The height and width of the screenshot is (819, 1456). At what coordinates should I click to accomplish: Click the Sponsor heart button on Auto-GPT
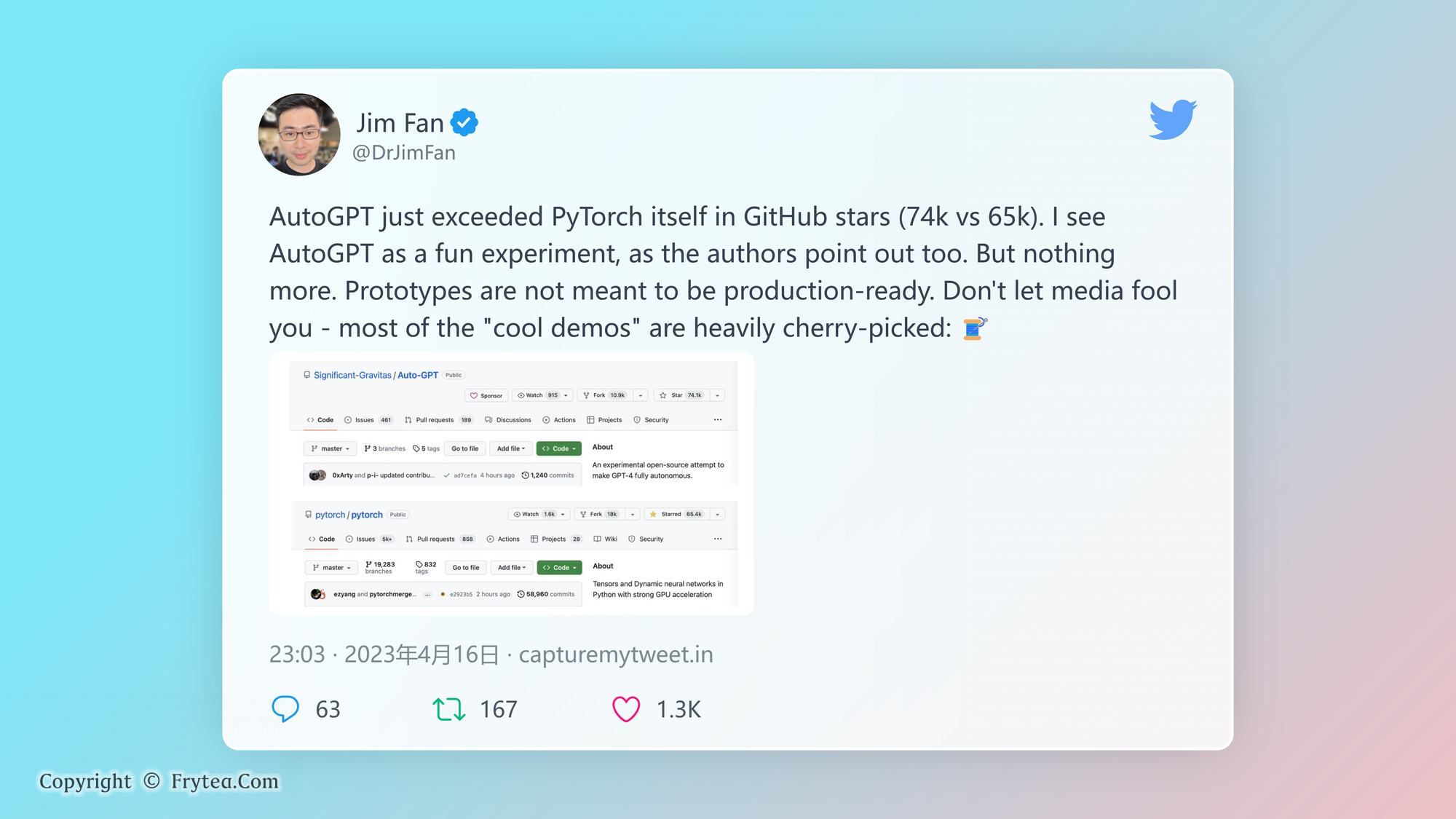(486, 395)
